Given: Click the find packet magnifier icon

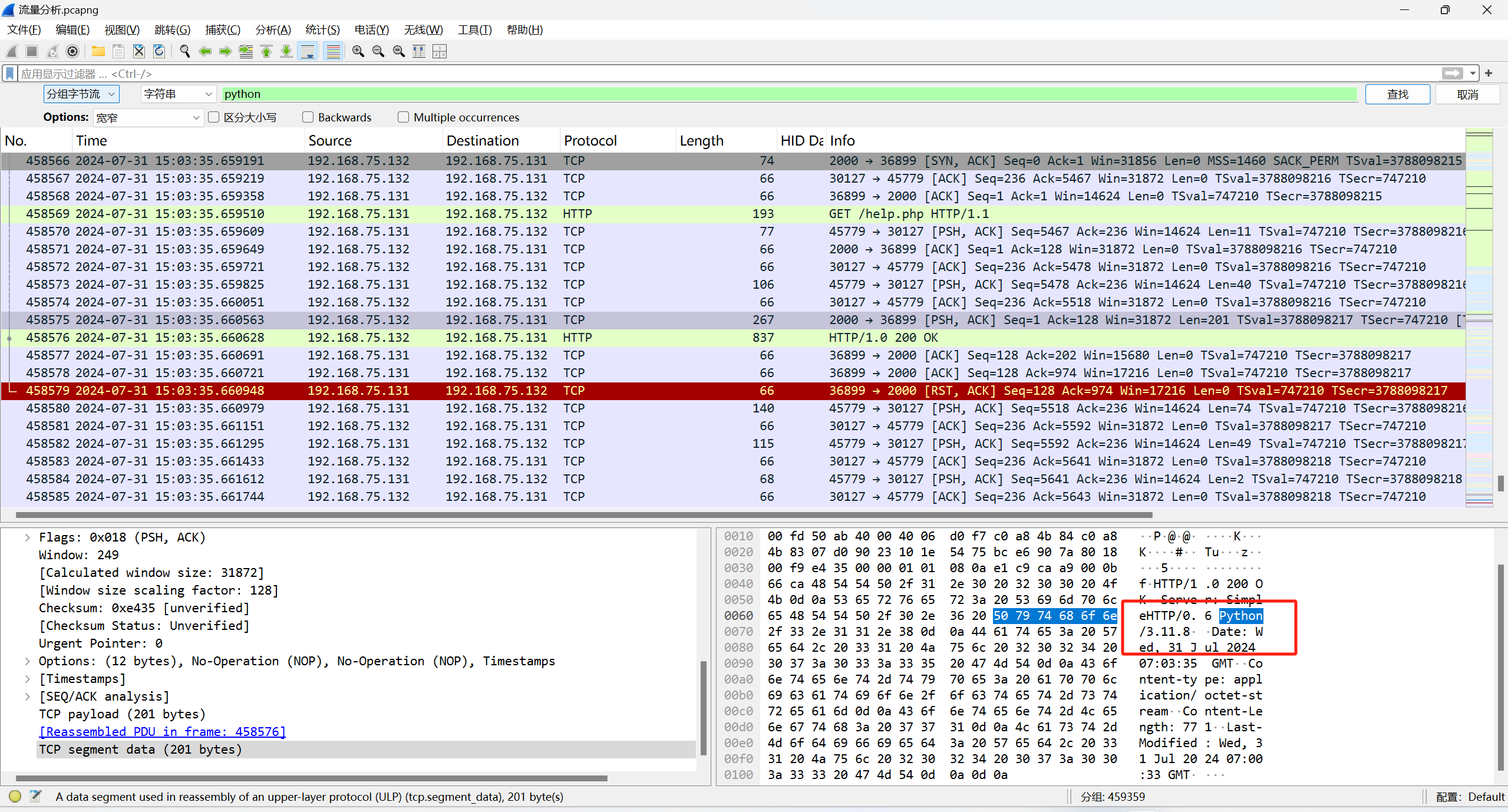Looking at the screenshot, I should [x=184, y=52].
